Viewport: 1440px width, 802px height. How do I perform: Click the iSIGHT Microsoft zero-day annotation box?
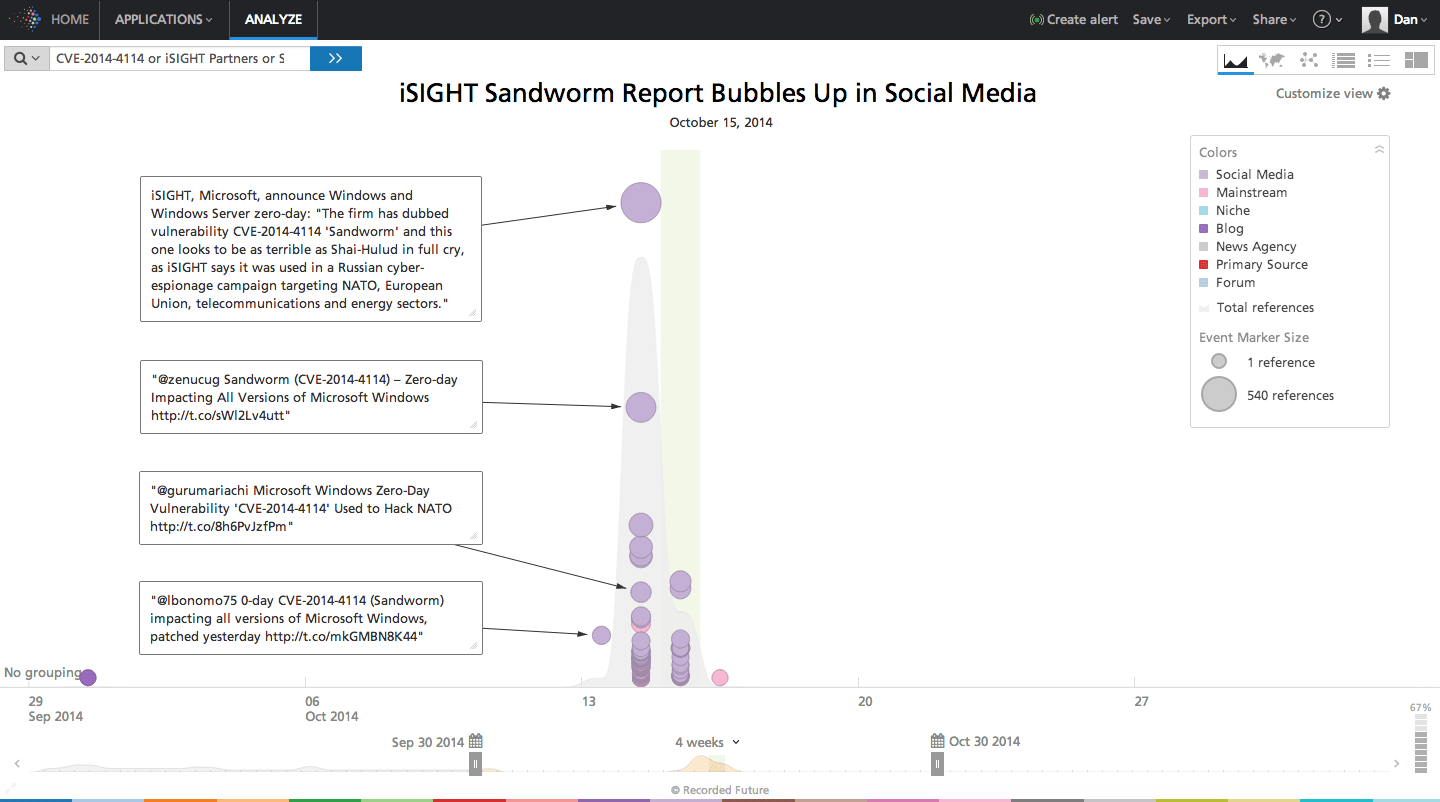point(311,249)
